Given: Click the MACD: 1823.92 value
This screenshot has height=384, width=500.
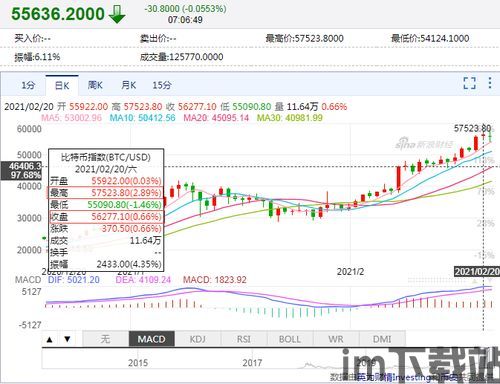Looking at the screenshot, I should pos(215,280).
